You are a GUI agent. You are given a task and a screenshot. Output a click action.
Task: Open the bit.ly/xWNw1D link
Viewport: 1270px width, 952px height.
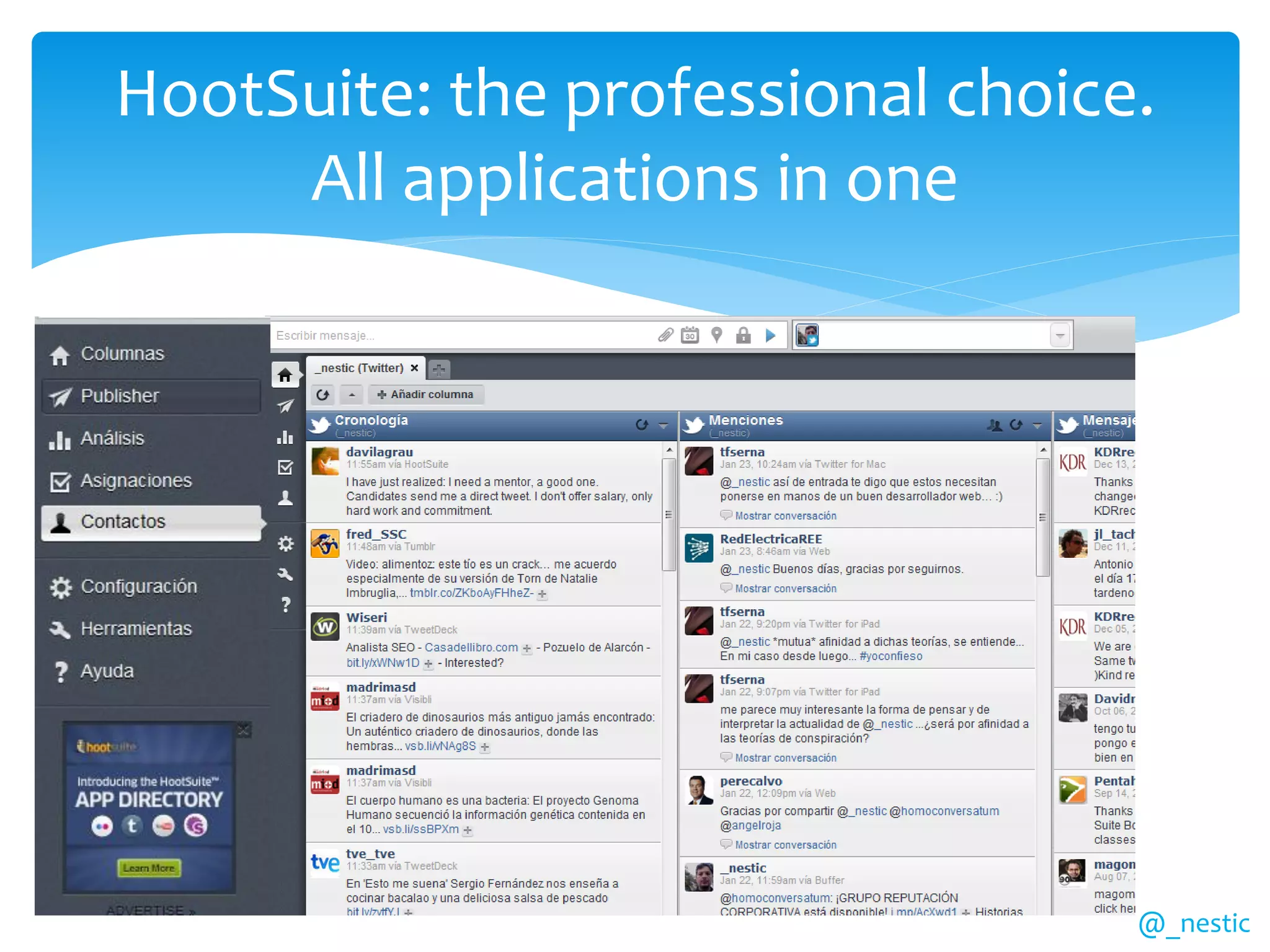point(383,663)
